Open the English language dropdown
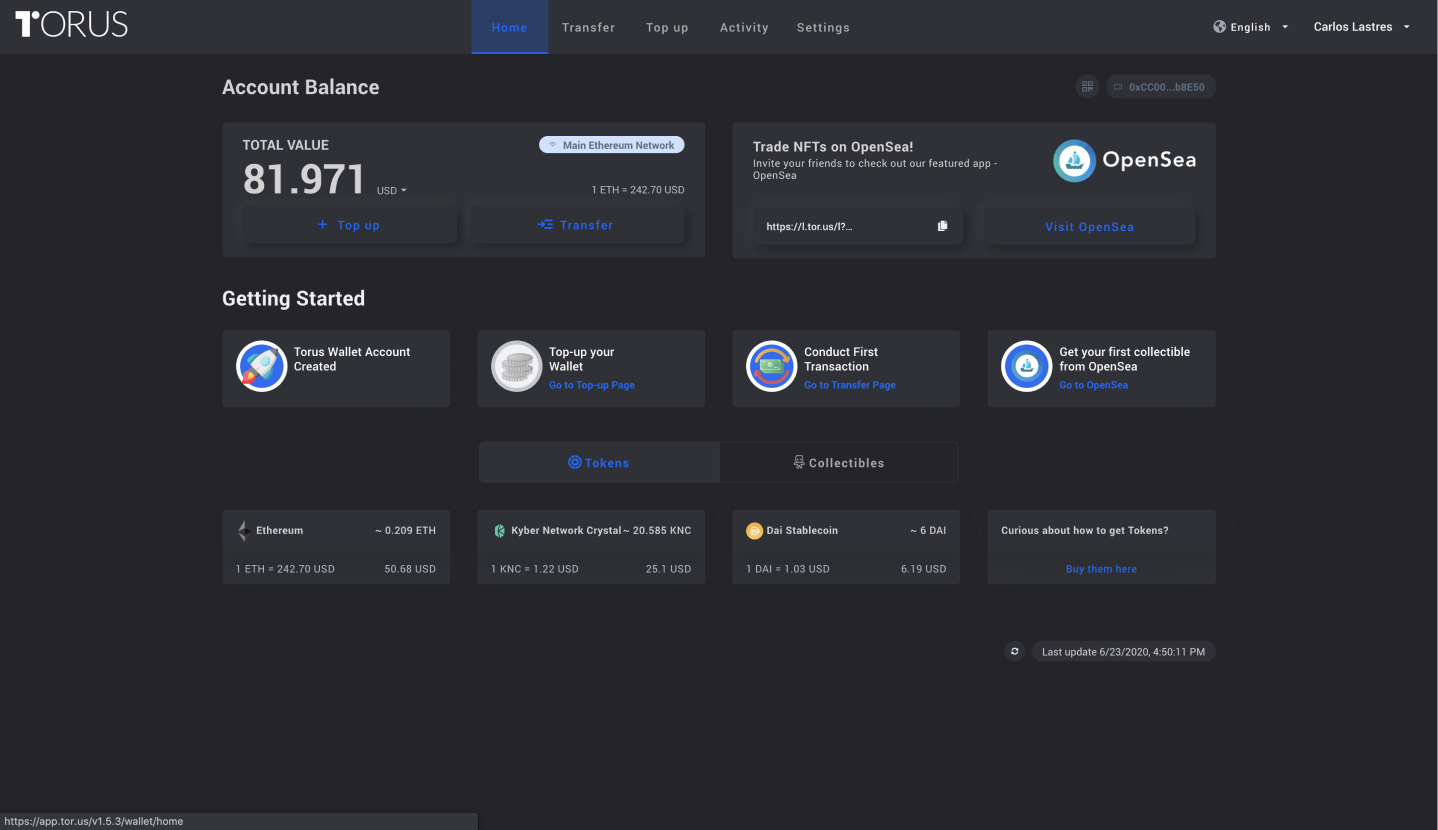This screenshot has width=1438, height=830. (1251, 27)
